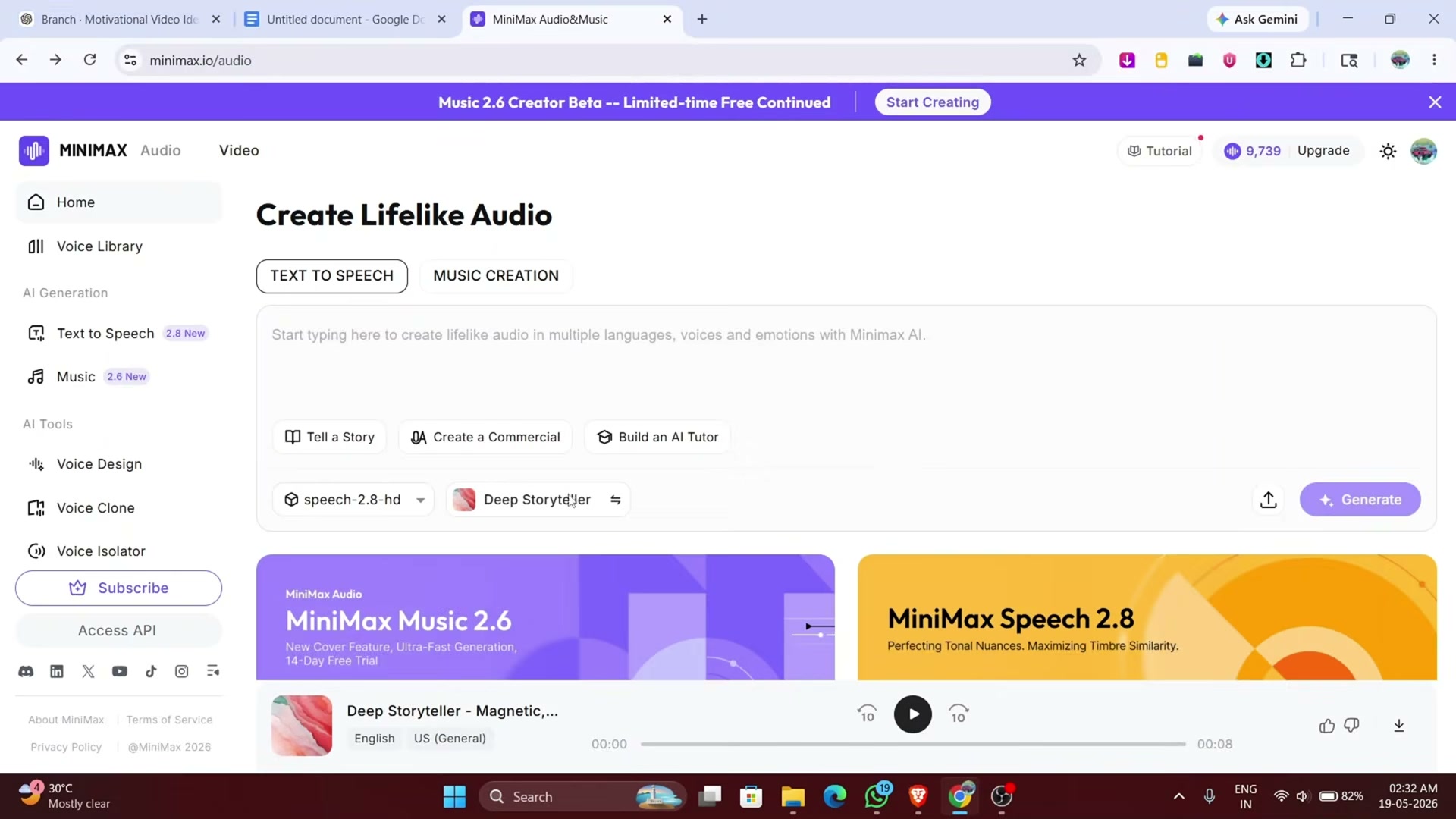Image resolution: width=1456 pixels, height=819 pixels.
Task: Open the X (Twitter) social icon
Action: pyautogui.click(x=89, y=671)
